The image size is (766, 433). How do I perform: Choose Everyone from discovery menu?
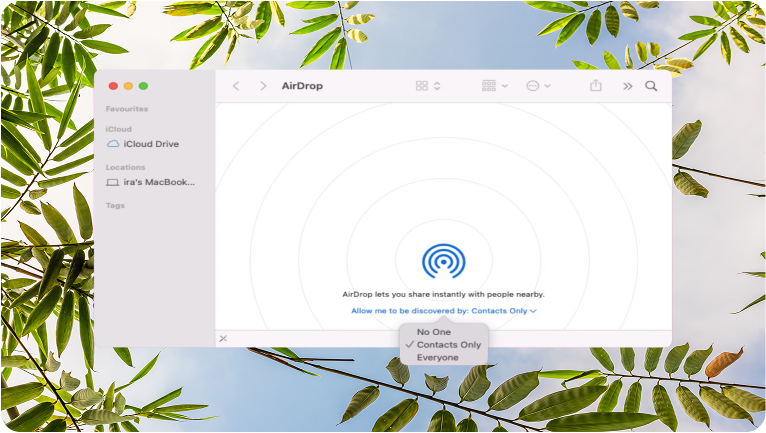click(438, 358)
